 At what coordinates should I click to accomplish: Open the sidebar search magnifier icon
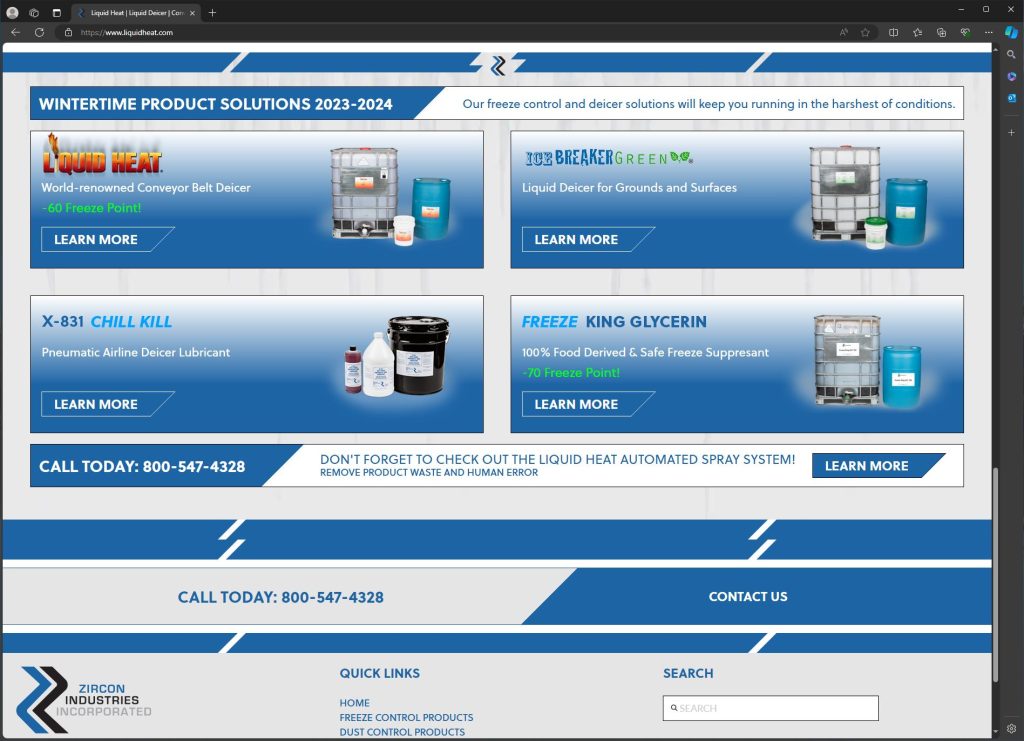1011,54
